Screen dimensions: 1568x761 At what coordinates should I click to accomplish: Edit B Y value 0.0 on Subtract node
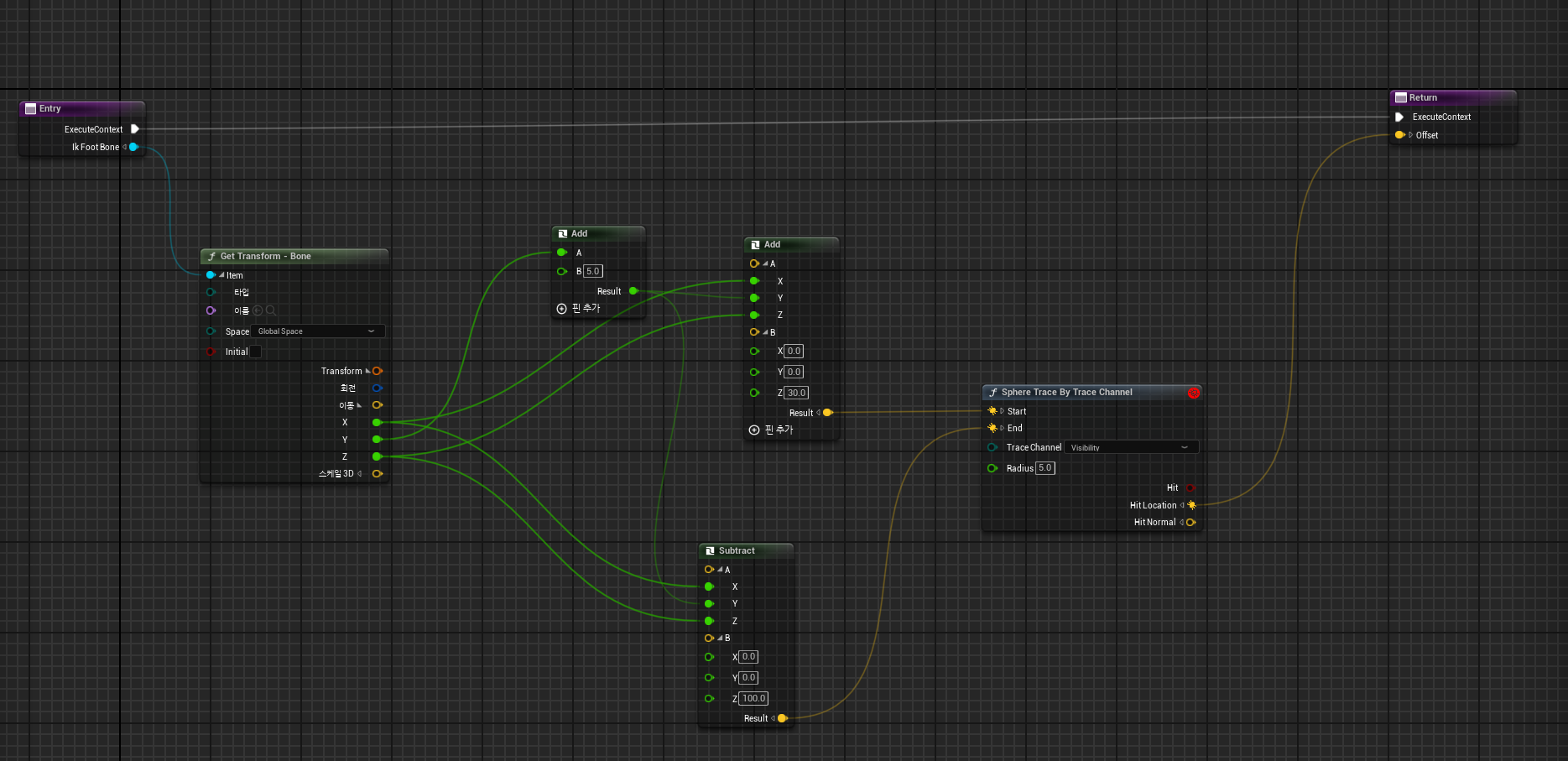point(748,678)
